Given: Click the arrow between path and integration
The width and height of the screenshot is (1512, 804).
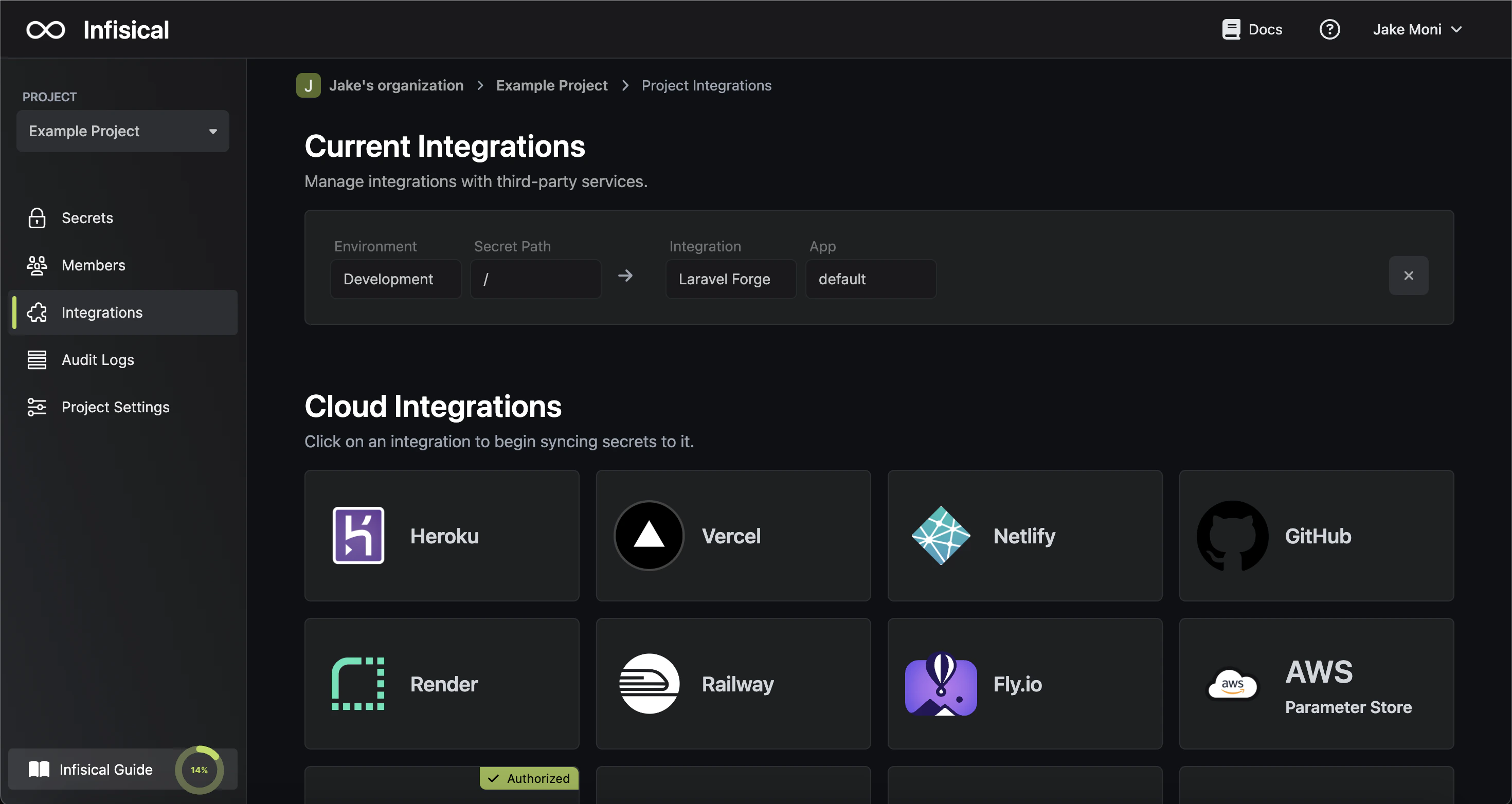Looking at the screenshot, I should point(625,275).
